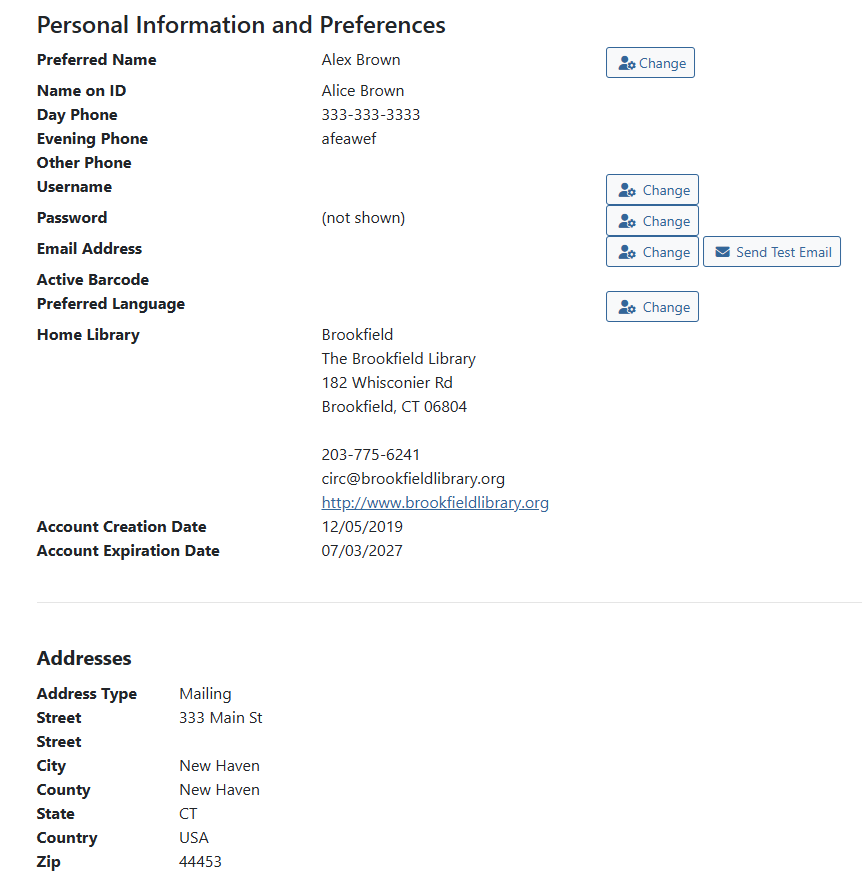Click the person-gear icon on Preferred Name Change

coord(627,62)
